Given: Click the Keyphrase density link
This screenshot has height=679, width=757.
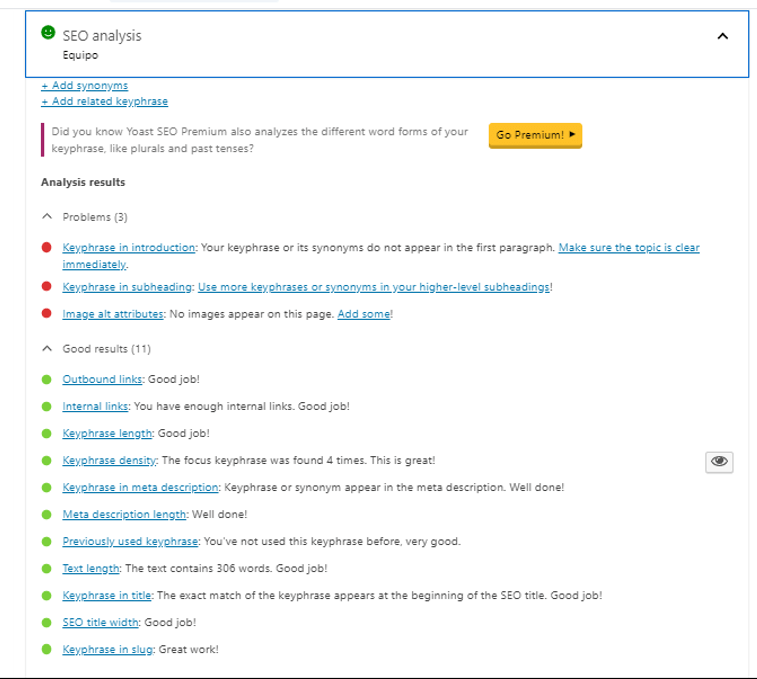Looking at the screenshot, I should point(109,461).
